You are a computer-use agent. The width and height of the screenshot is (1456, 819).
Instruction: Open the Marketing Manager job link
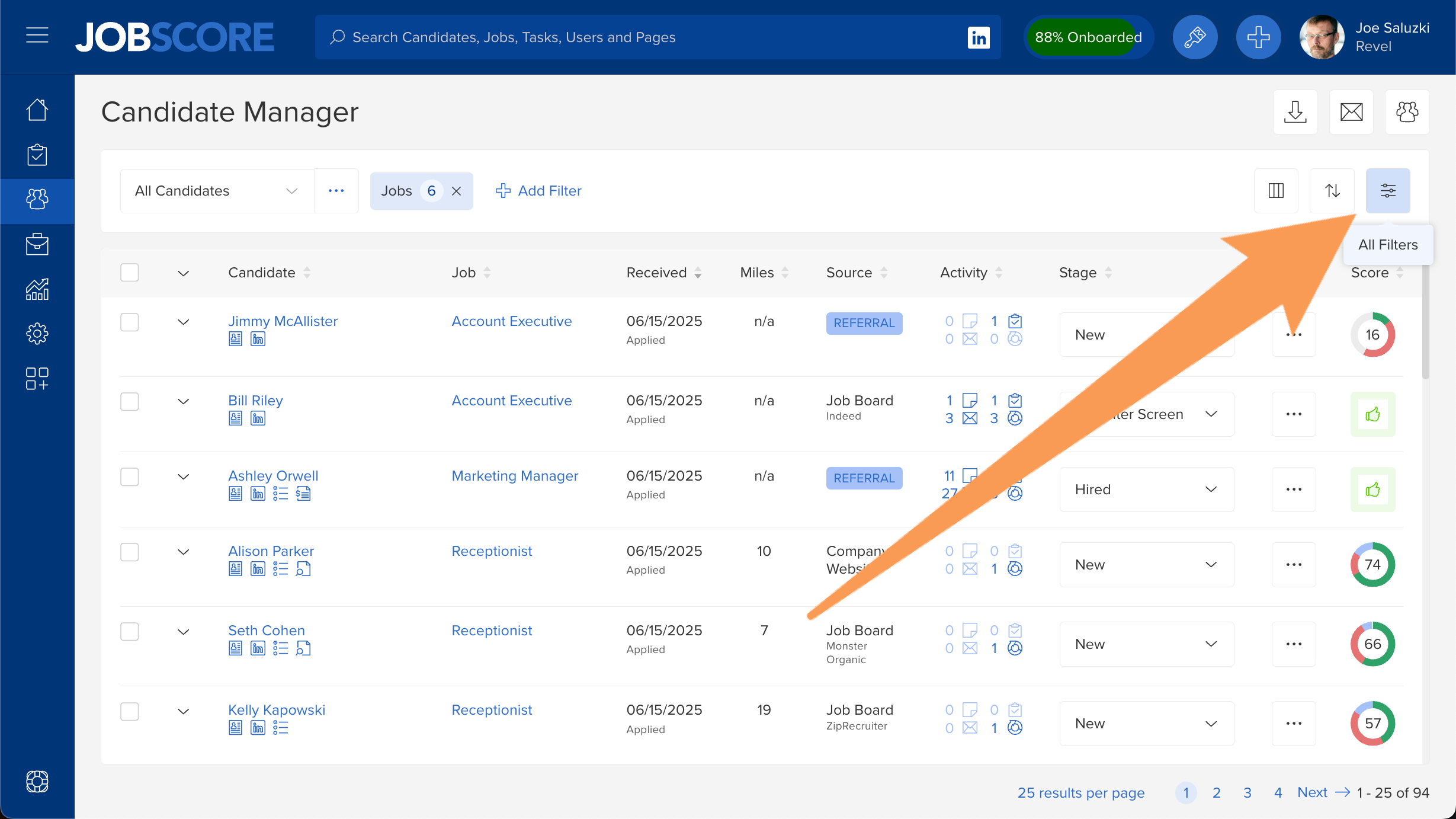[515, 476]
